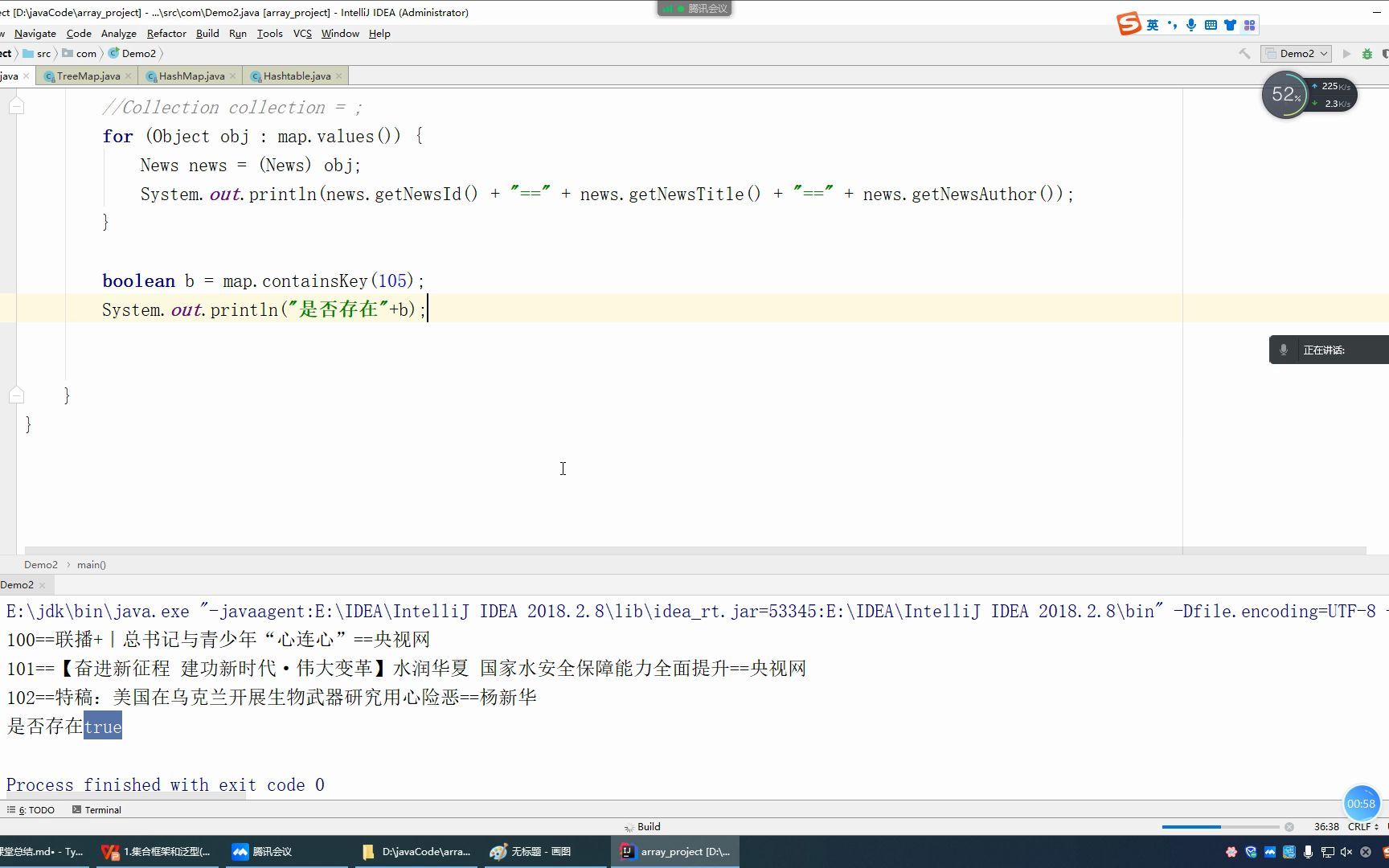This screenshot has width=1389, height=868.
Task: Click the 00:58 recording timer bubble
Action: (x=1361, y=803)
